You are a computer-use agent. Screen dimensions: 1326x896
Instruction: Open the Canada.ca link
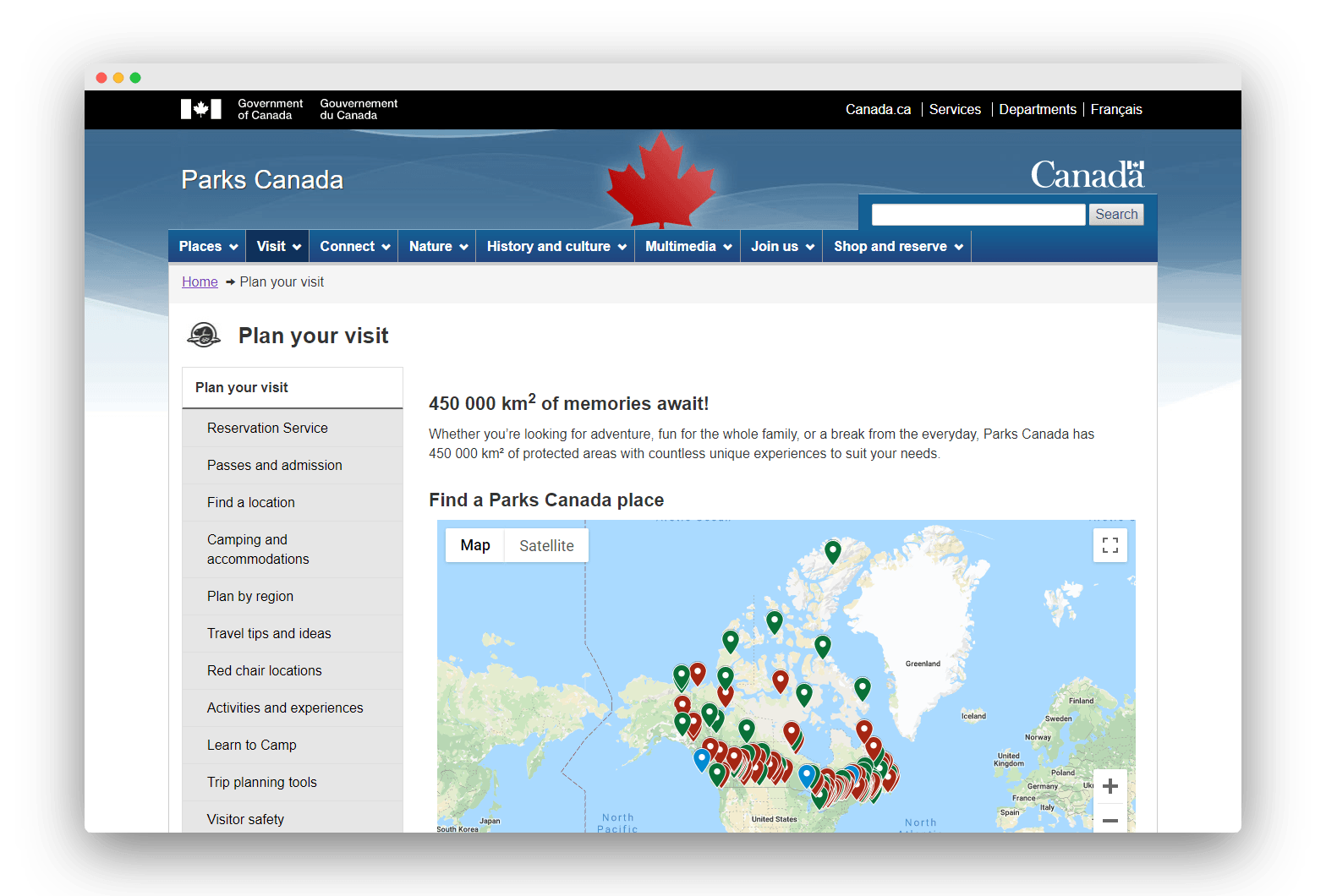879,109
